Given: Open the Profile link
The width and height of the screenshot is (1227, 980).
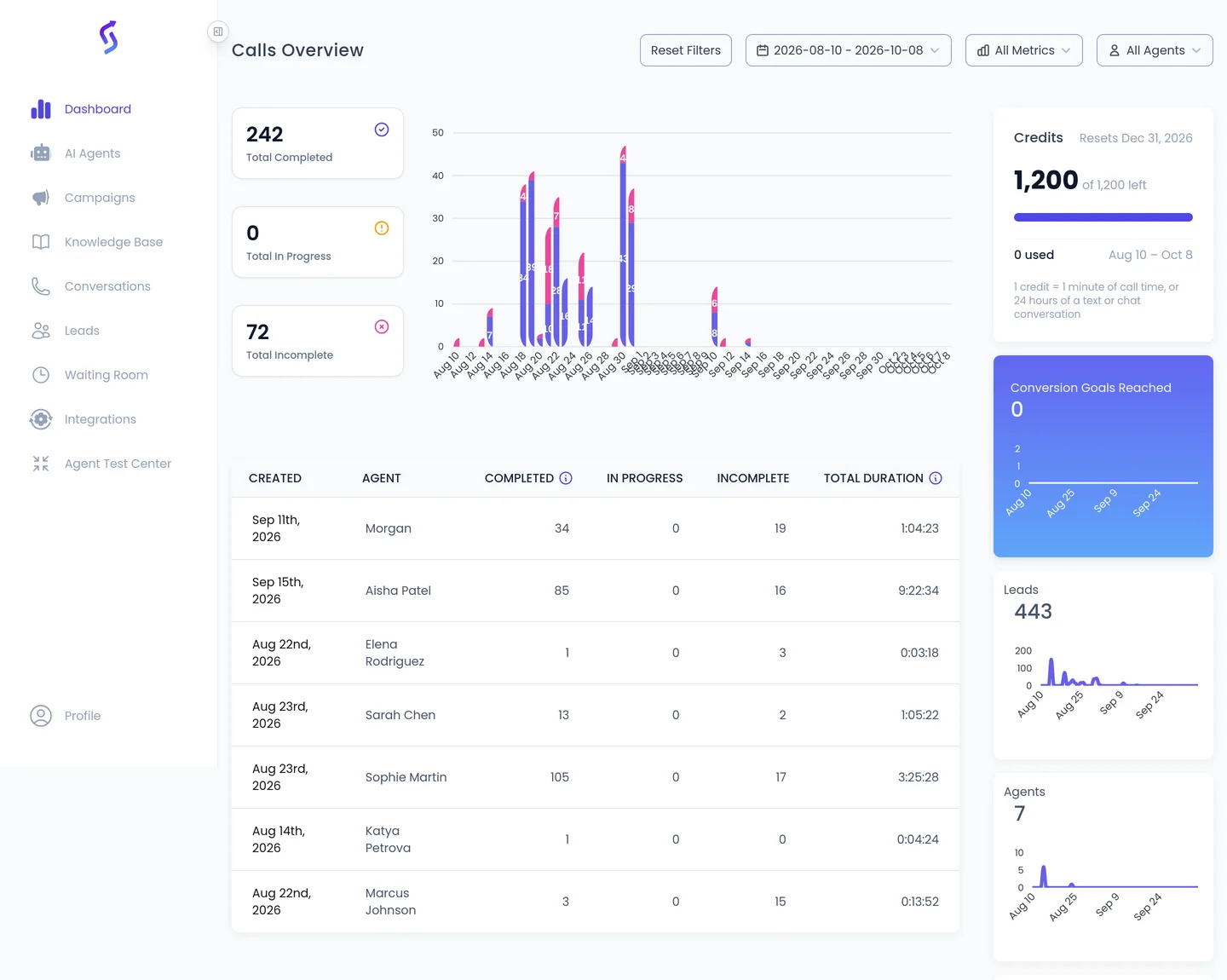Looking at the screenshot, I should 83,716.
